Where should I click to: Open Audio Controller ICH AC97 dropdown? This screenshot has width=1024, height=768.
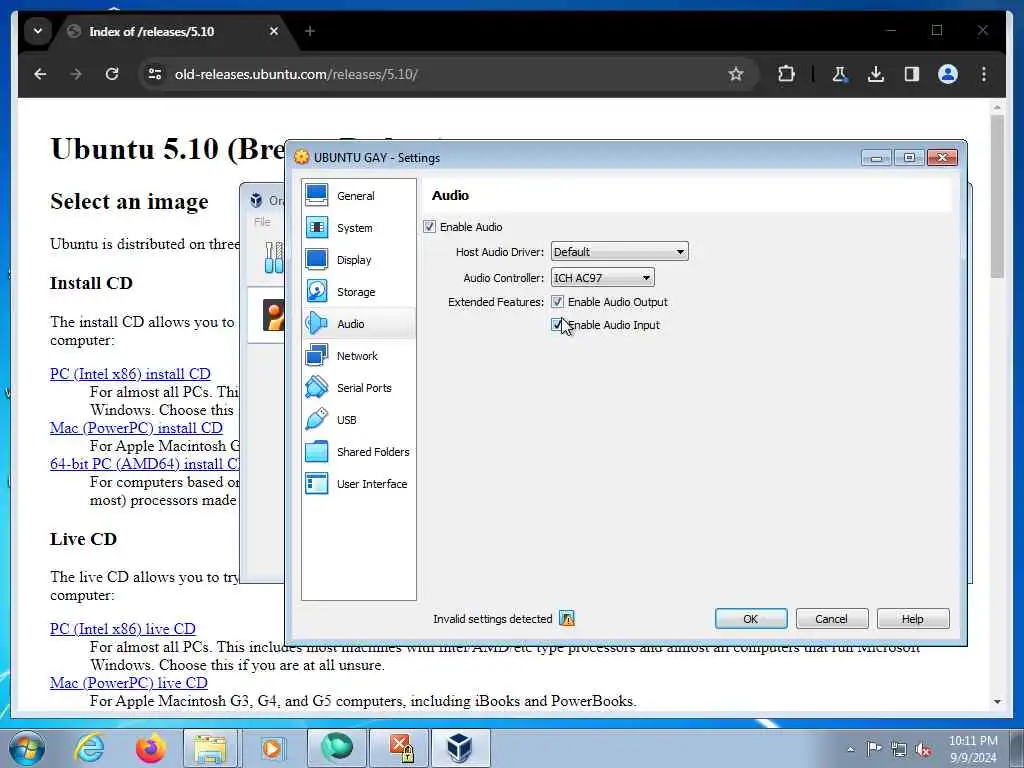click(x=602, y=278)
